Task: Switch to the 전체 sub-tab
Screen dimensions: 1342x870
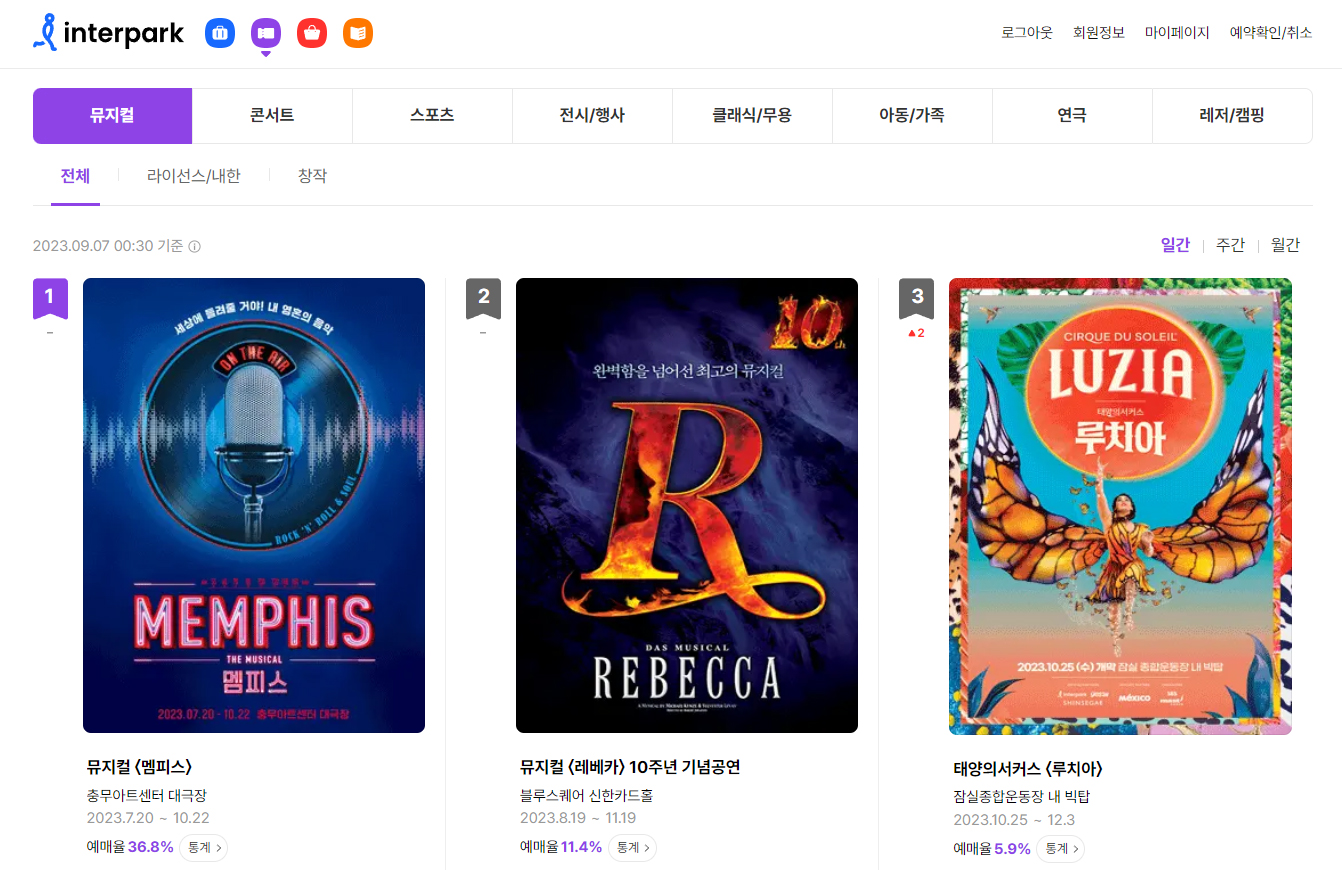Action: pos(75,176)
